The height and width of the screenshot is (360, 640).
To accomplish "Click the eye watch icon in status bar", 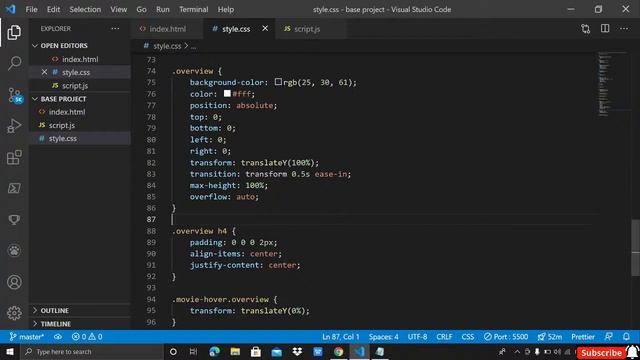I will click(x=58, y=337).
